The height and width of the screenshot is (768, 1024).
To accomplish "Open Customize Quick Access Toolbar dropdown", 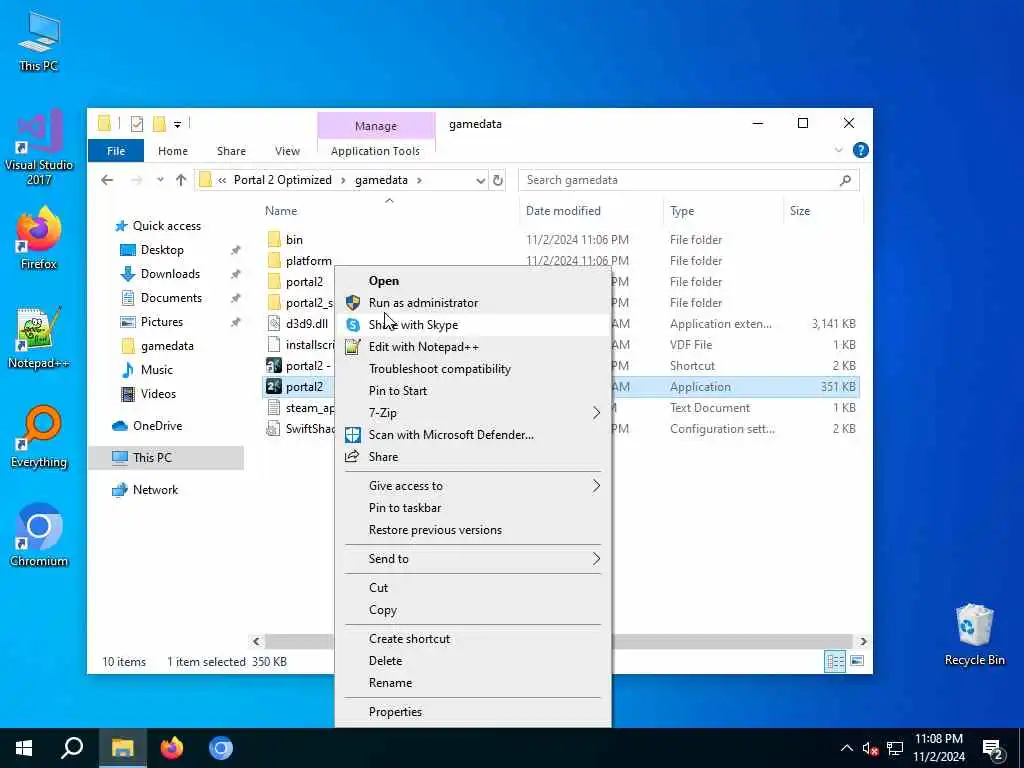I will coord(177,124).
